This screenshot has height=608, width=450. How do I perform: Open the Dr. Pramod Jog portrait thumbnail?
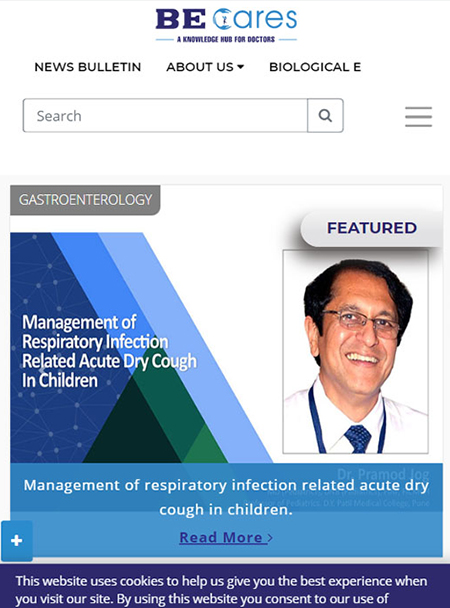pyautogui.click(x=356, y=352)
